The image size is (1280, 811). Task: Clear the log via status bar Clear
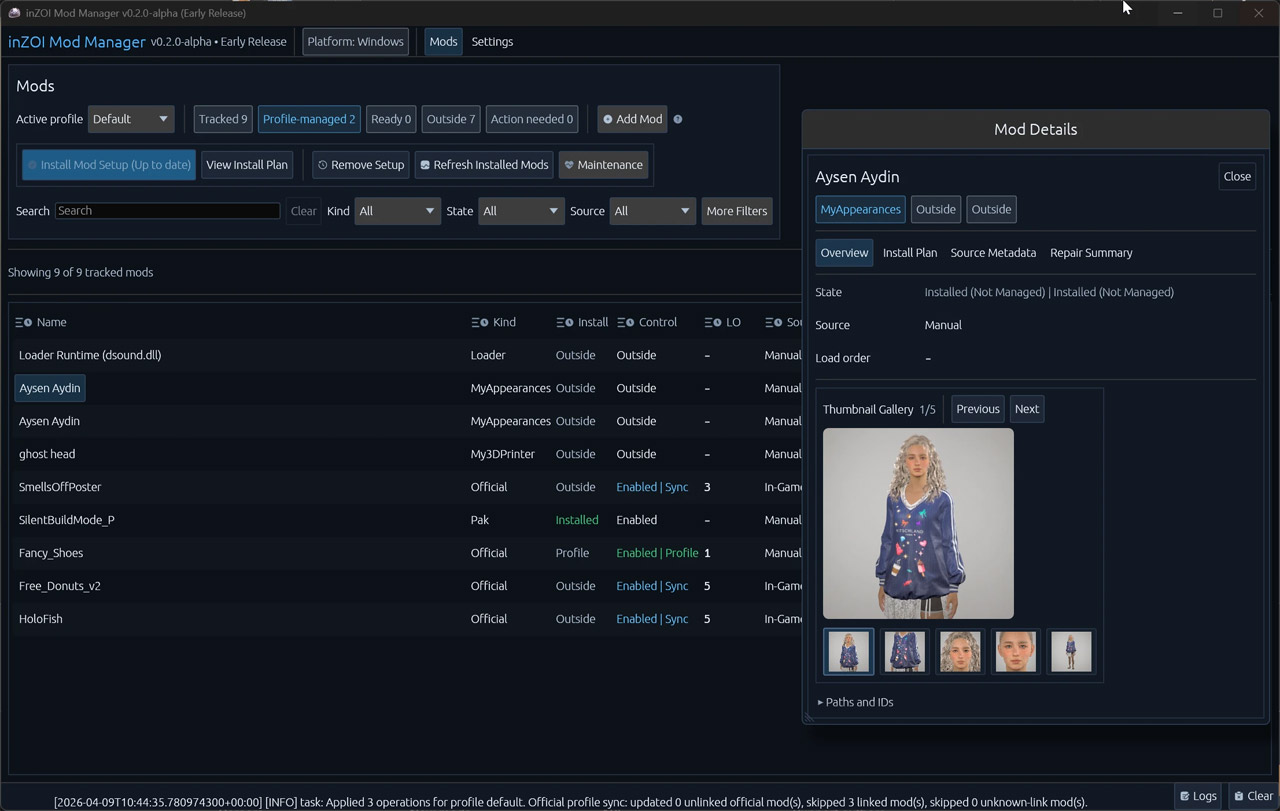(1252, 796)
